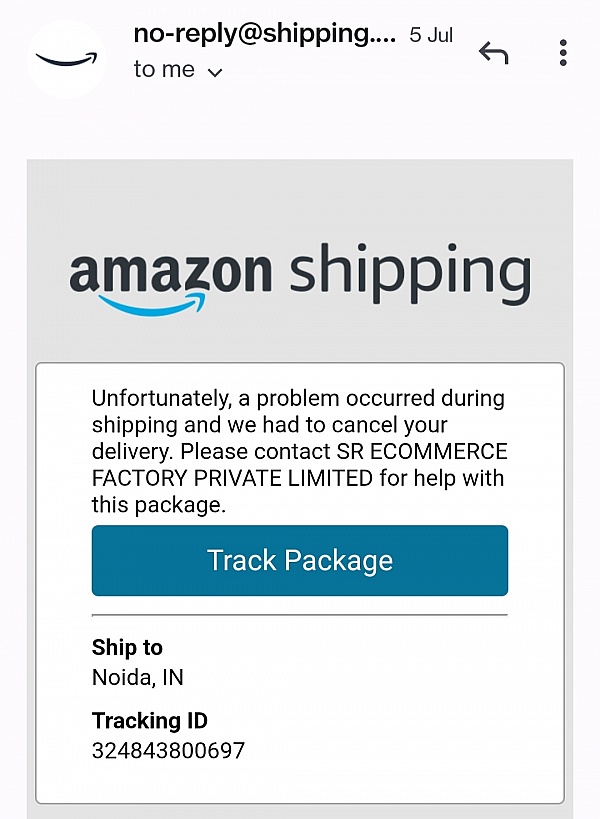Click the divider line below Track Package

point(300,614)
